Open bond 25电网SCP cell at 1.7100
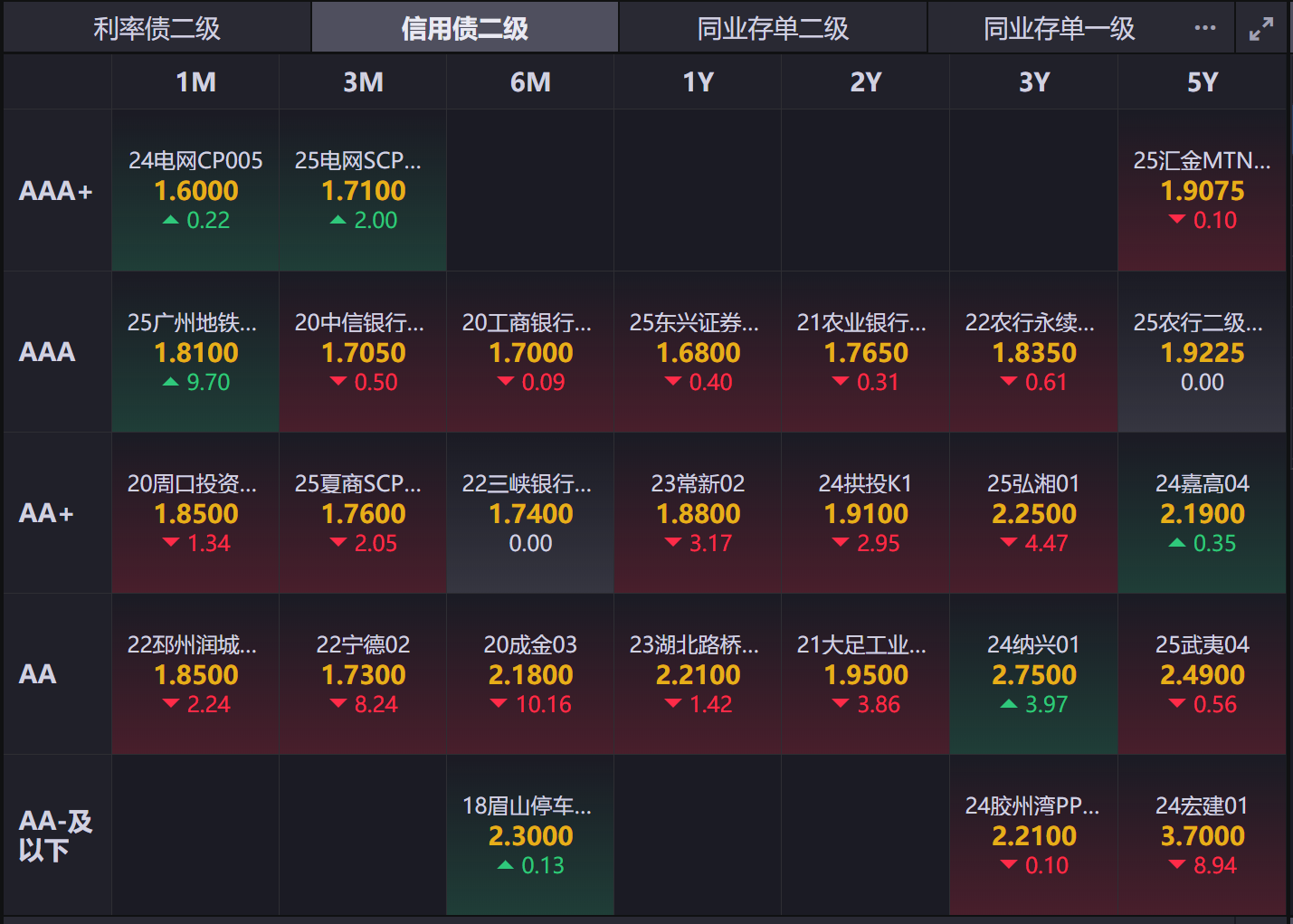 pyautogui.click(x=363, y=191)
